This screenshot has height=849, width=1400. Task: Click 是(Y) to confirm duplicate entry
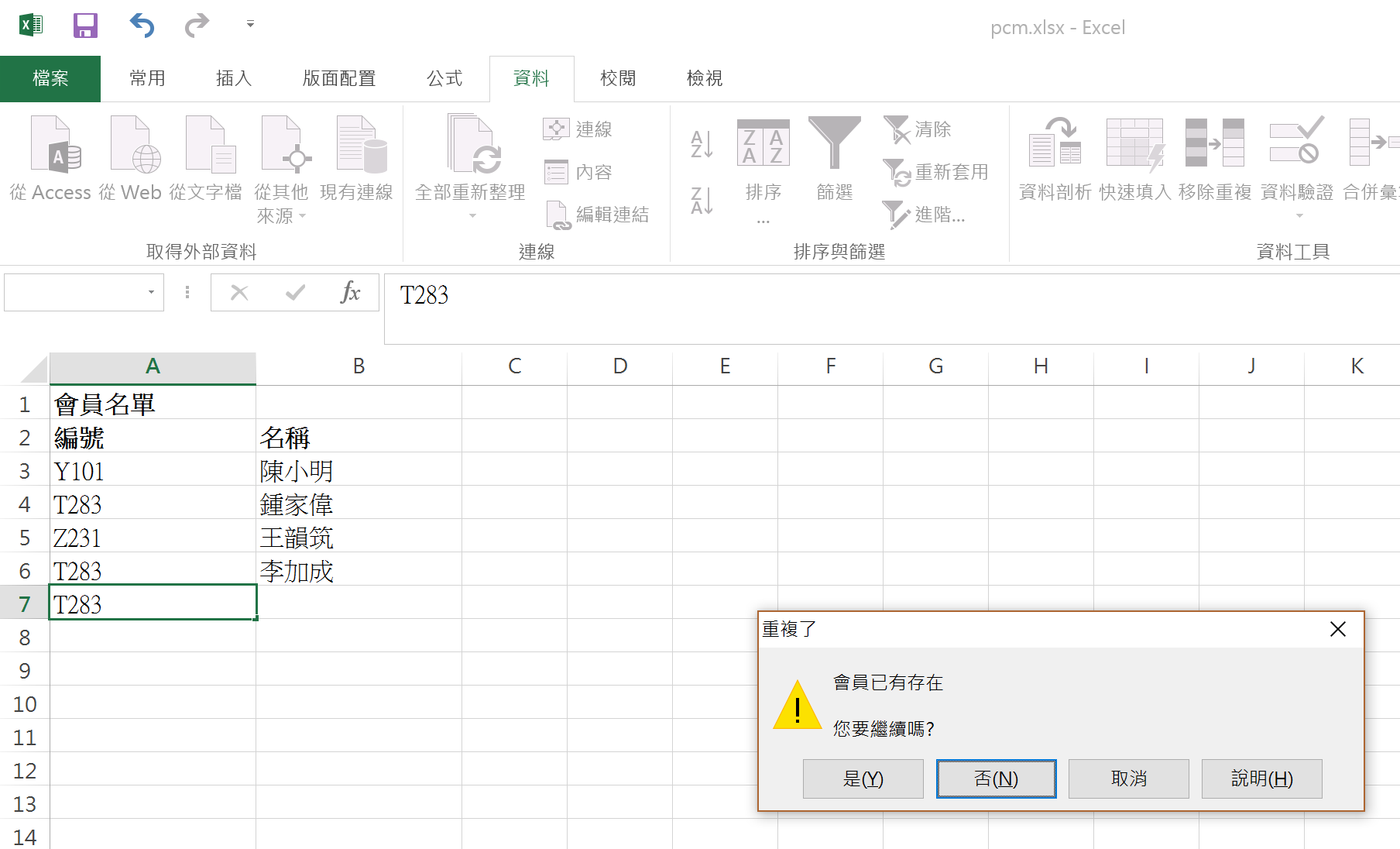click(862, 779)
